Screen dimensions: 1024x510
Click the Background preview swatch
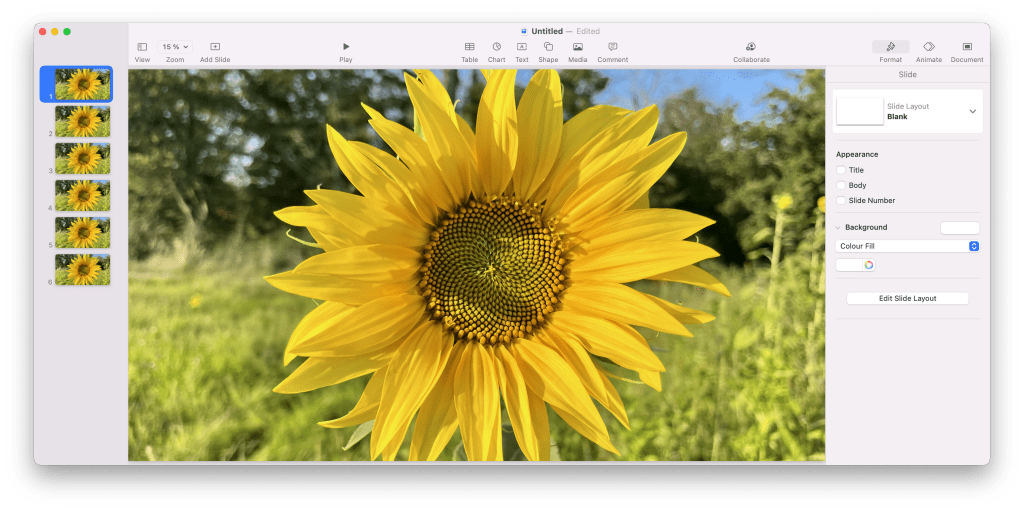tap(959, 228)
